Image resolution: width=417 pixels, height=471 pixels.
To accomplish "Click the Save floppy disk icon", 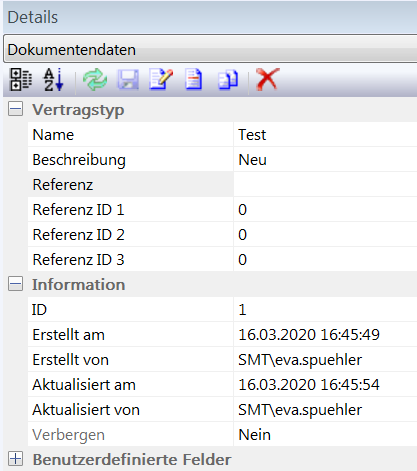I will tap(128, 79).
